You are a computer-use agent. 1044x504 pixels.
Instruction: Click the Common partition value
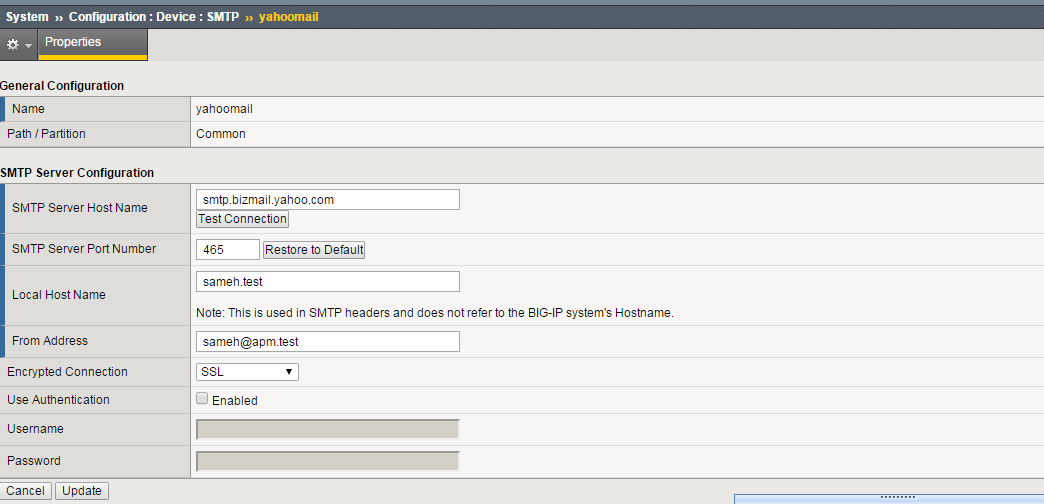[221, 134]
